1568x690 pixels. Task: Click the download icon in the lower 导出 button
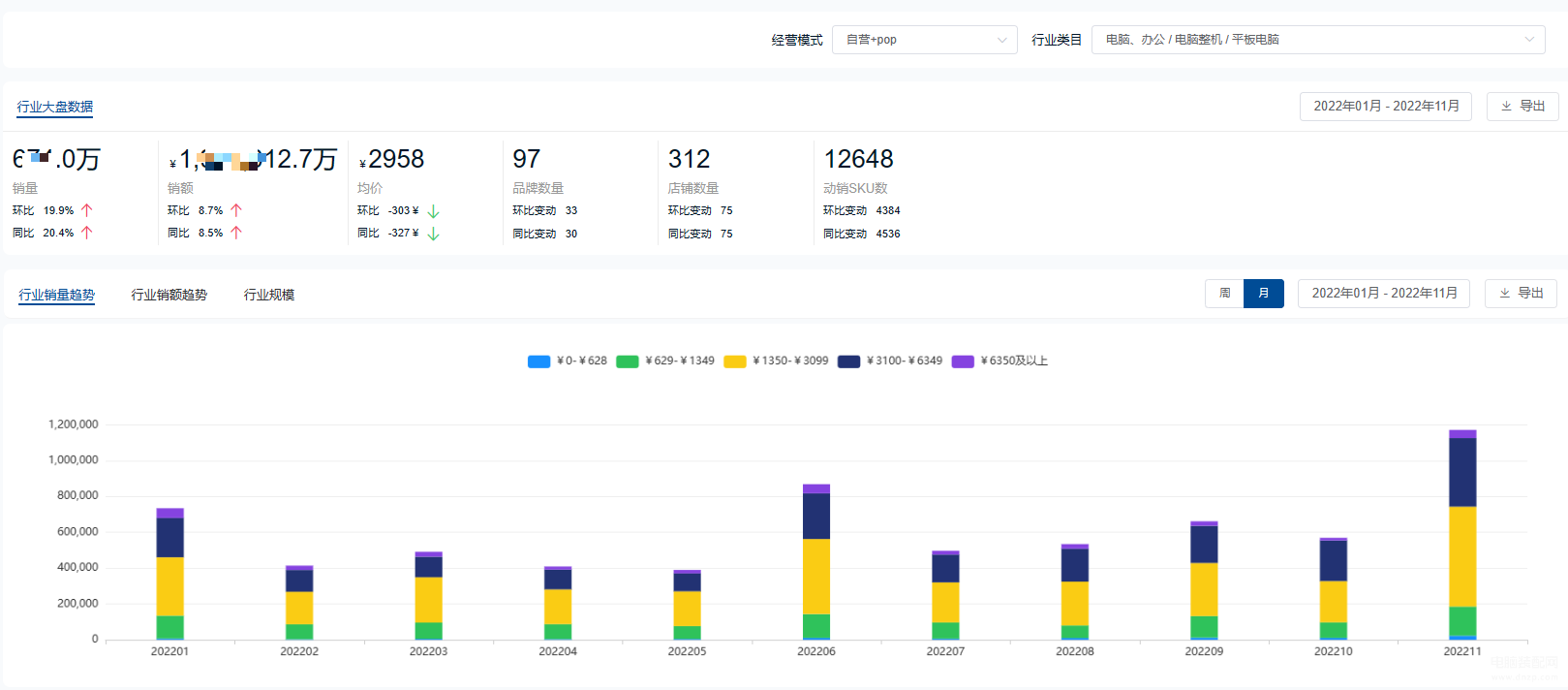tap(1504, 294)
